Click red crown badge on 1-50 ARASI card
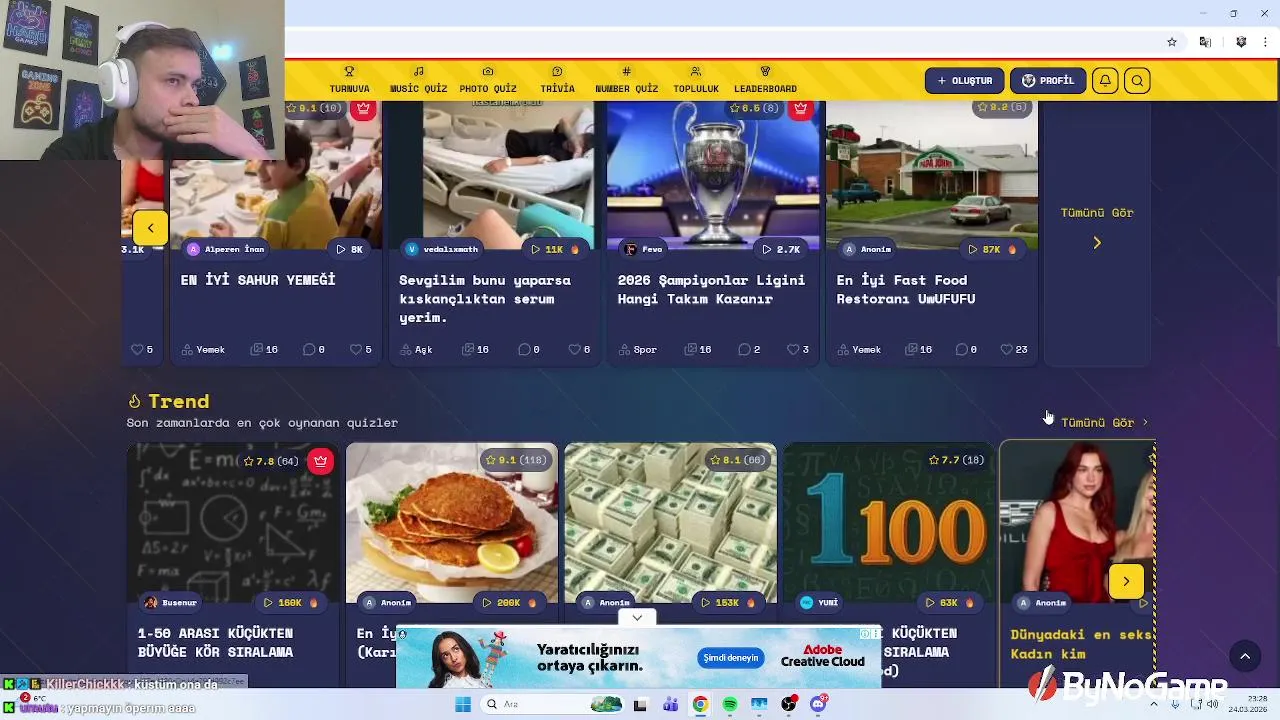 [x=320, y=461]
